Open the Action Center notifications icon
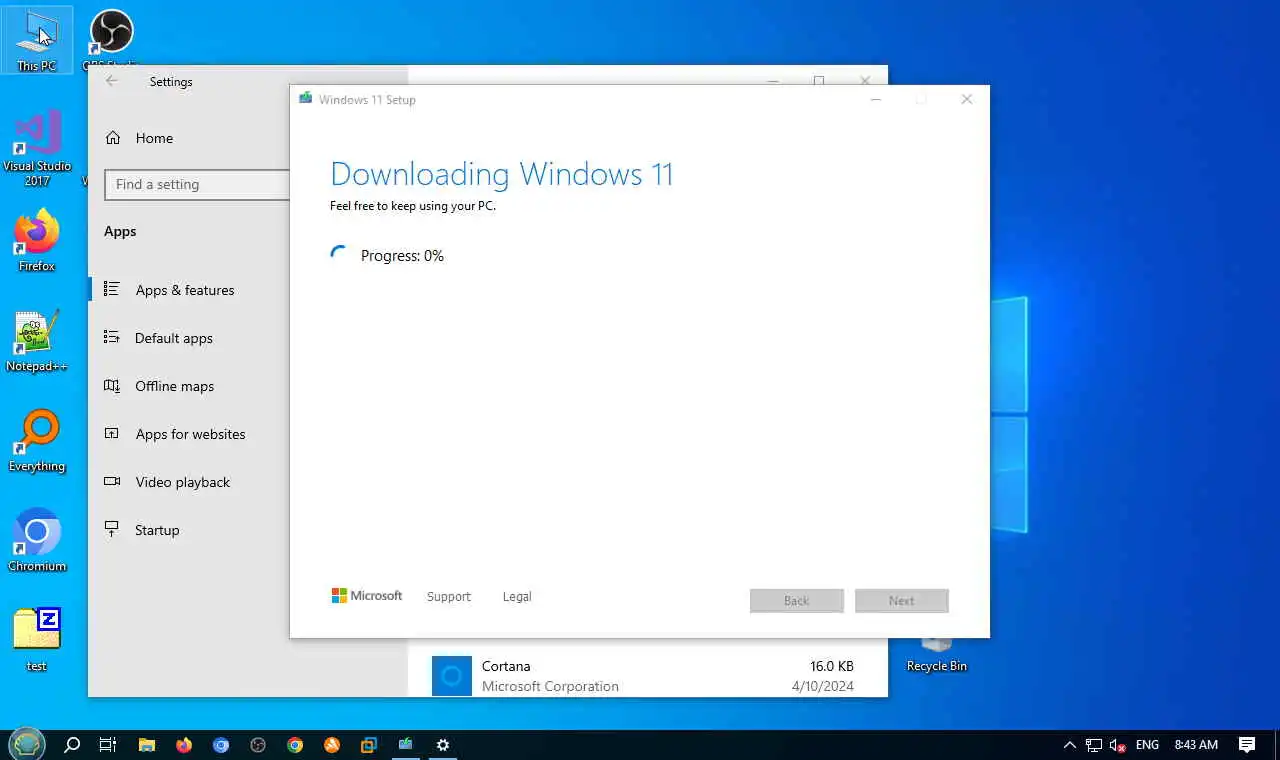Screen dimensions: 1280x760 click(x=1247, y=745)
